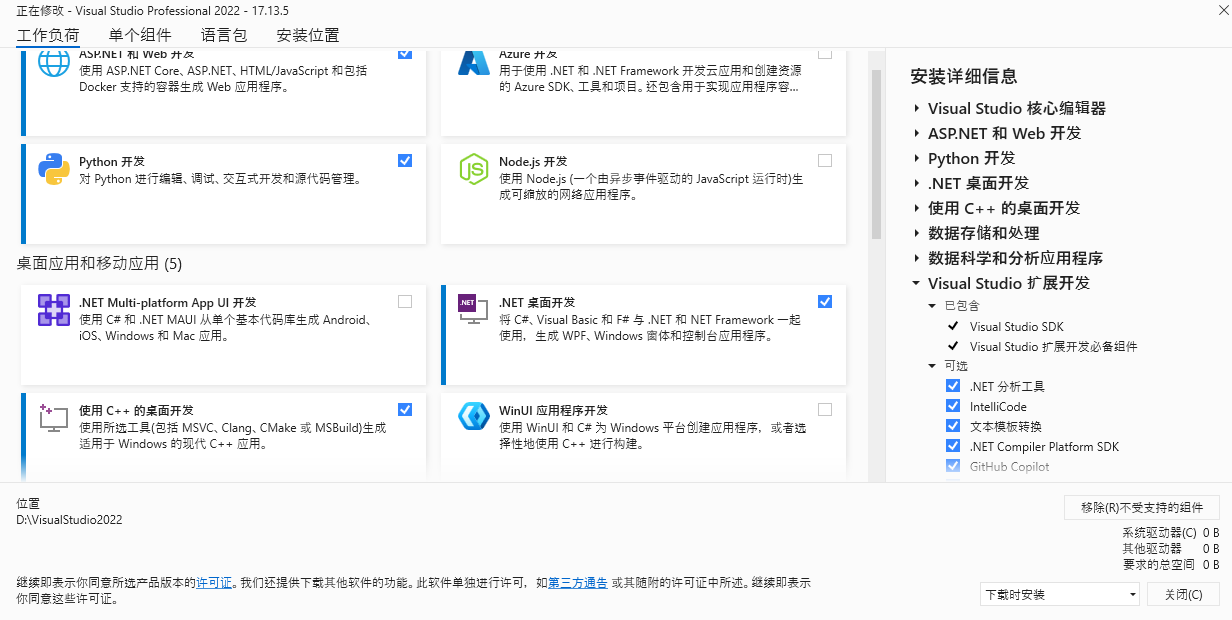1232x620 pixels.
Task: Open the 第三方通告 link
Action: 578,582
